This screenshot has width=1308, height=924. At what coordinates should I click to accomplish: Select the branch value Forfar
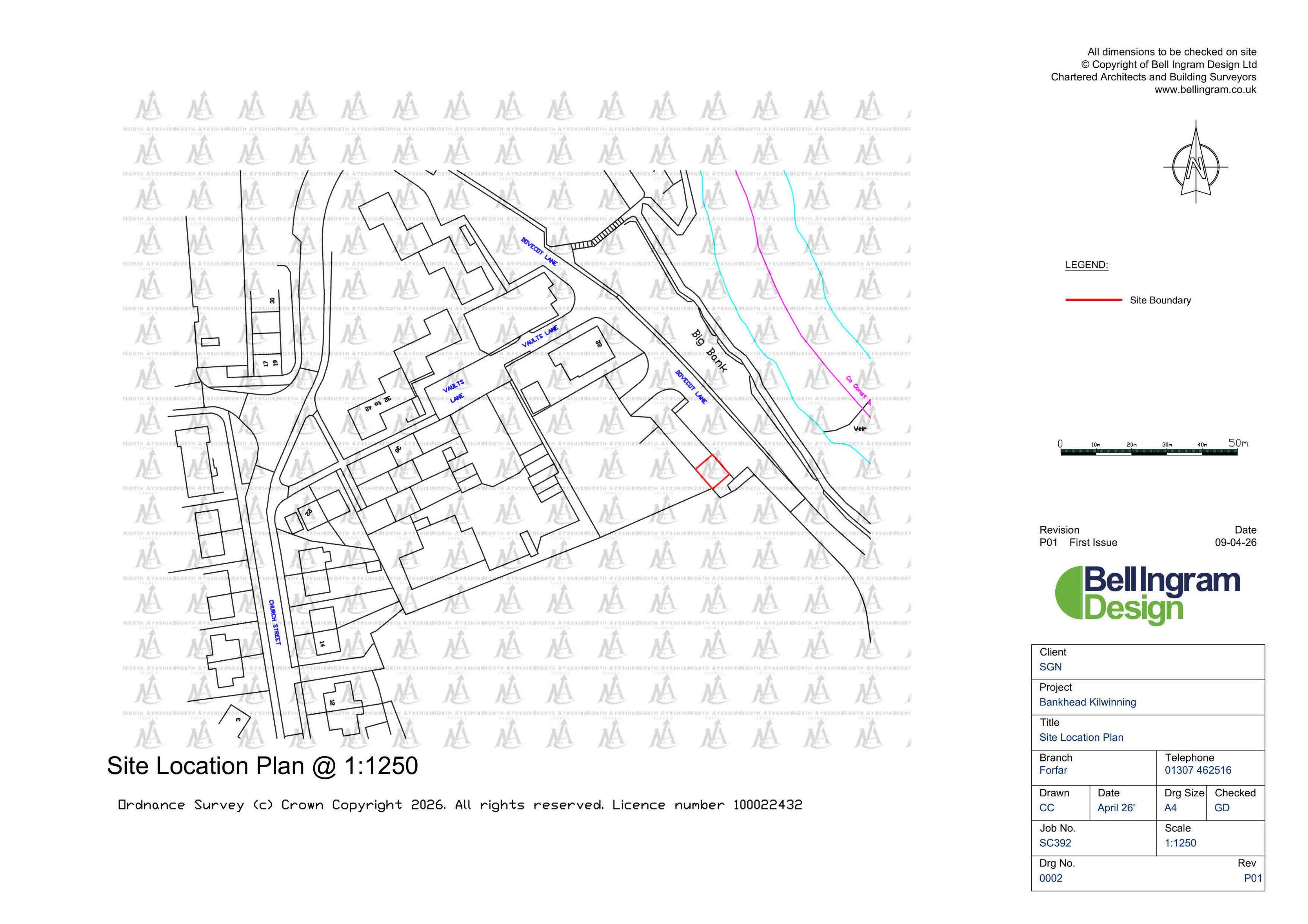click(x=1053, y=770)
